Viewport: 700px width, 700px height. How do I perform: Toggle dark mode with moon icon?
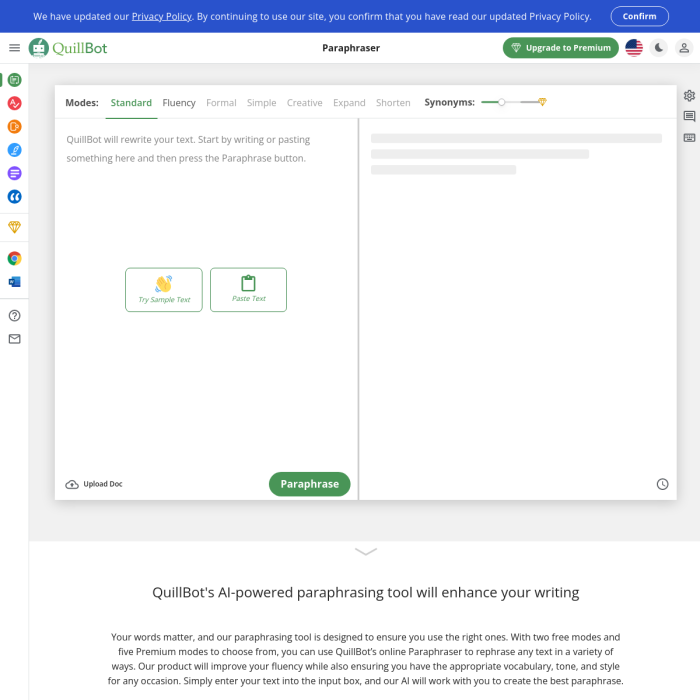[x=659, y=48]
